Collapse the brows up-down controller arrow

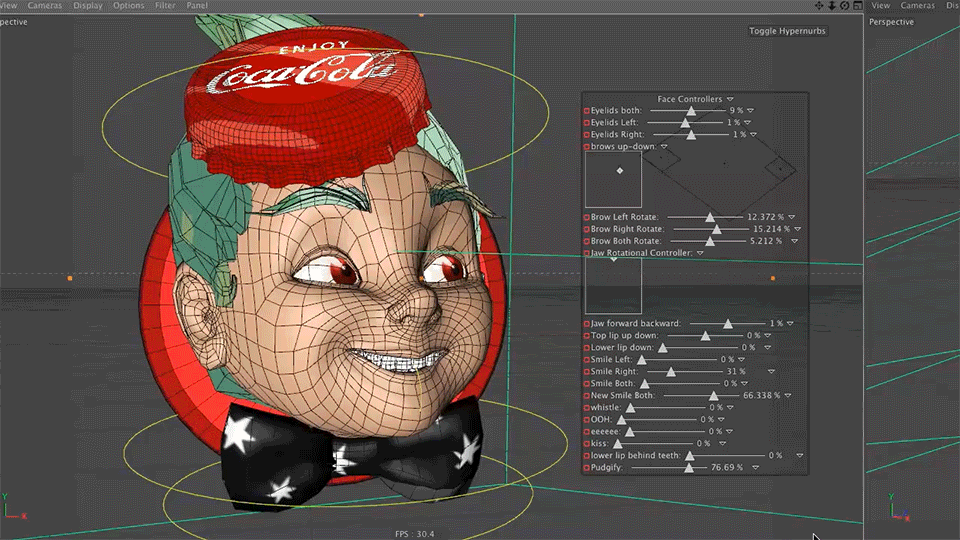(x=664, y=147)
